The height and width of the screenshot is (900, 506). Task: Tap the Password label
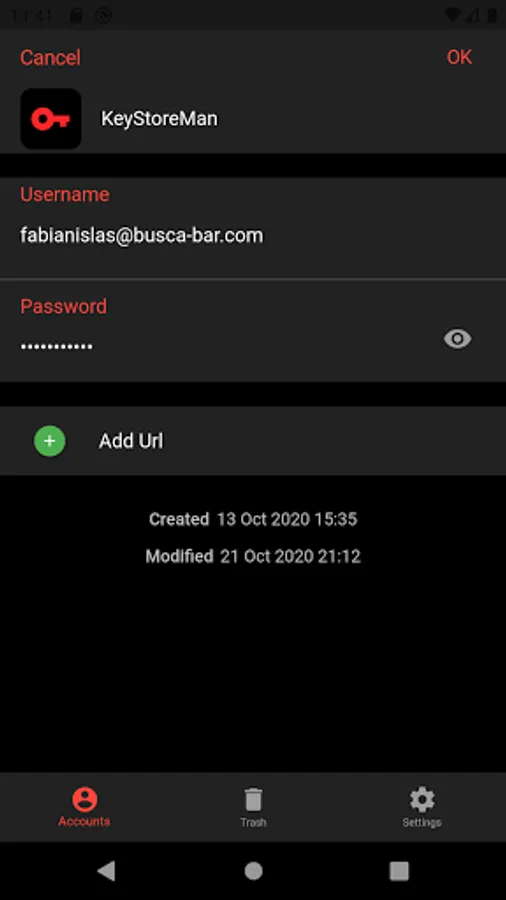tap(64, 306)
